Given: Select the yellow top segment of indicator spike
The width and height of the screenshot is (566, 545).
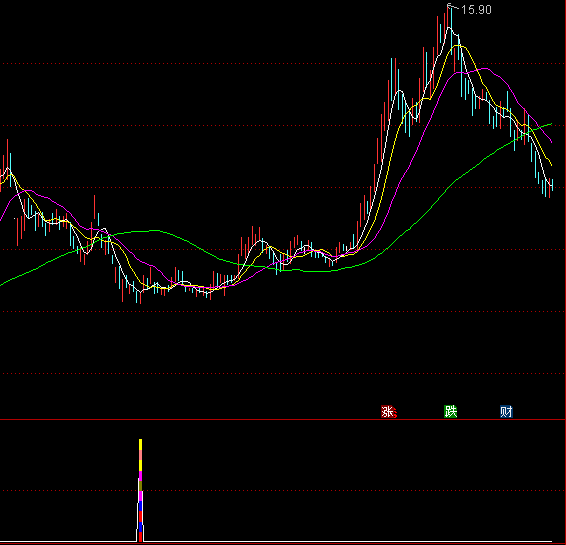Looking at the screenshot, I should [x=140, y=445].
